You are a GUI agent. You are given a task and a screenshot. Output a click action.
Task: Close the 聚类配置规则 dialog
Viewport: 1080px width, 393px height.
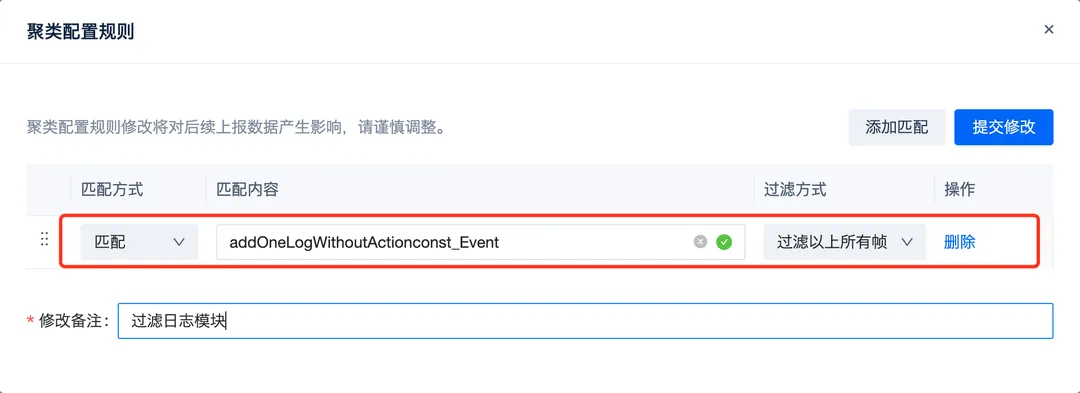(x=1048, y=30)
